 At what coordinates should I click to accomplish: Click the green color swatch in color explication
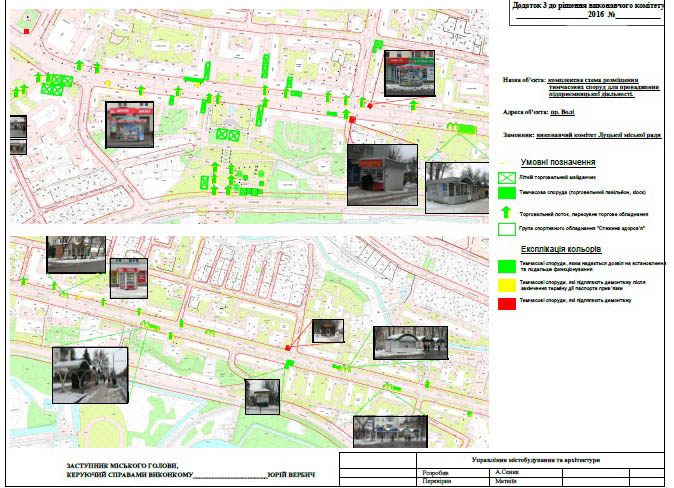[x=507, y=265]
